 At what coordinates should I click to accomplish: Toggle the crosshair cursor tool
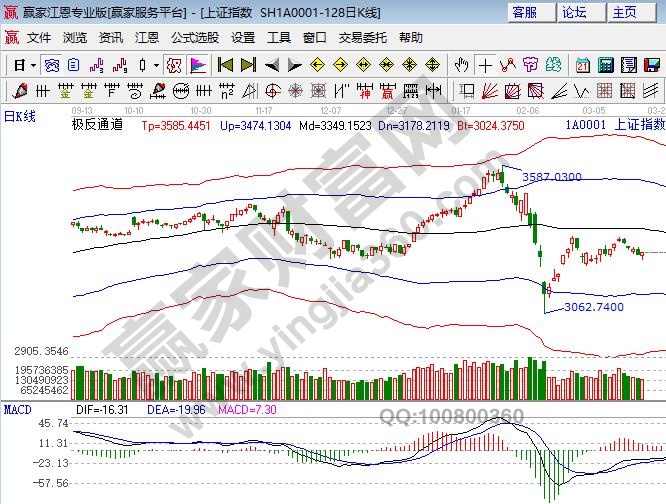point(485,65)
